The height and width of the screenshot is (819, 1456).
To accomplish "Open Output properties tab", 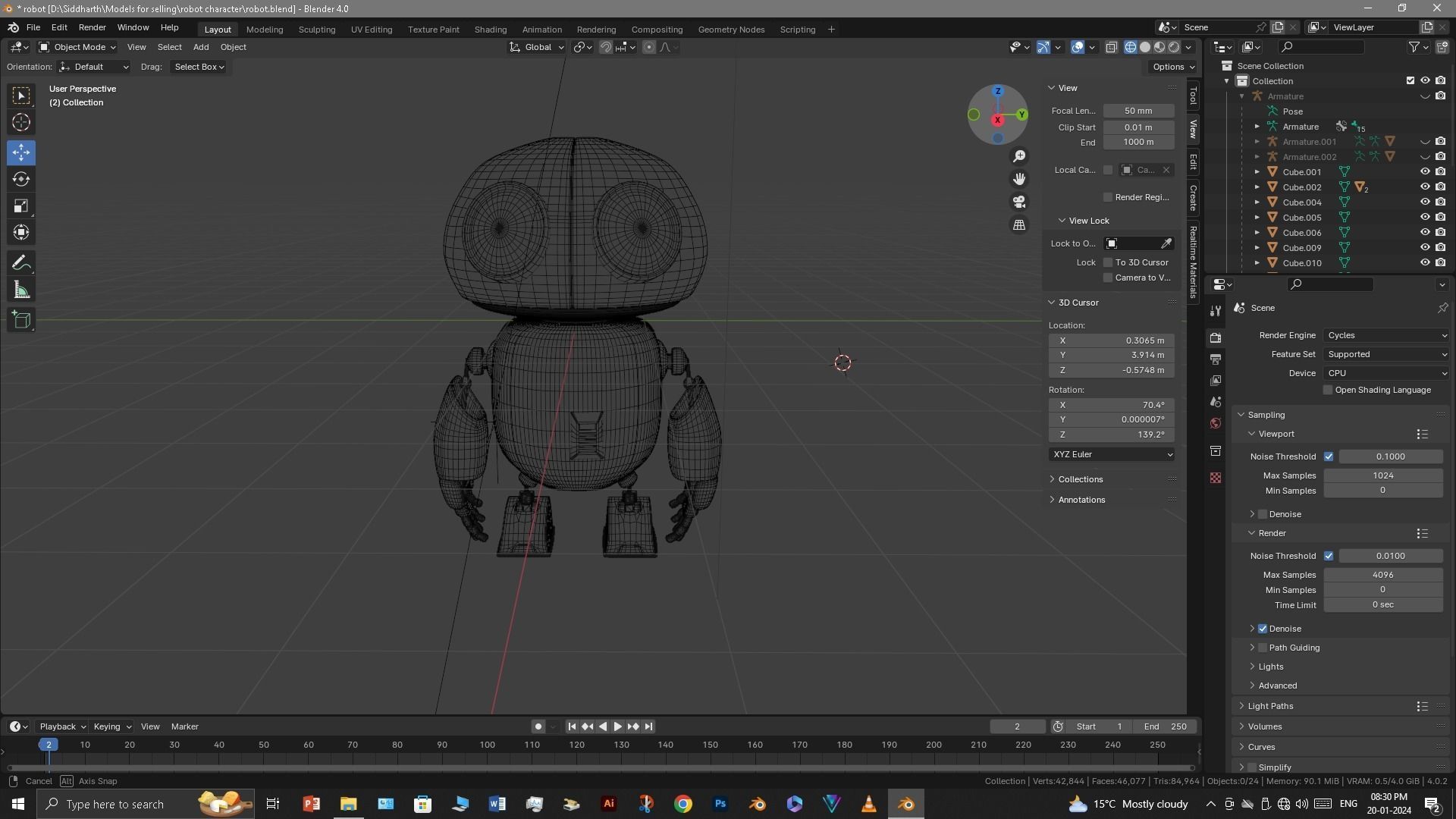I will coord(1216,359).
